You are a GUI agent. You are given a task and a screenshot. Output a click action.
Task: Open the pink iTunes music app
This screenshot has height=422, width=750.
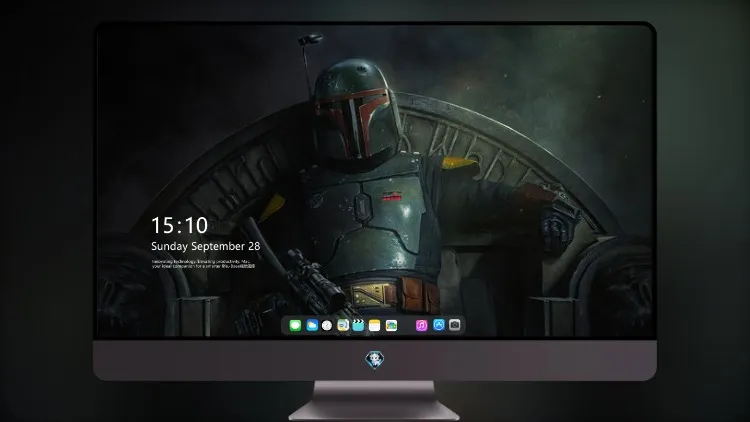click(x=421, y=325)
